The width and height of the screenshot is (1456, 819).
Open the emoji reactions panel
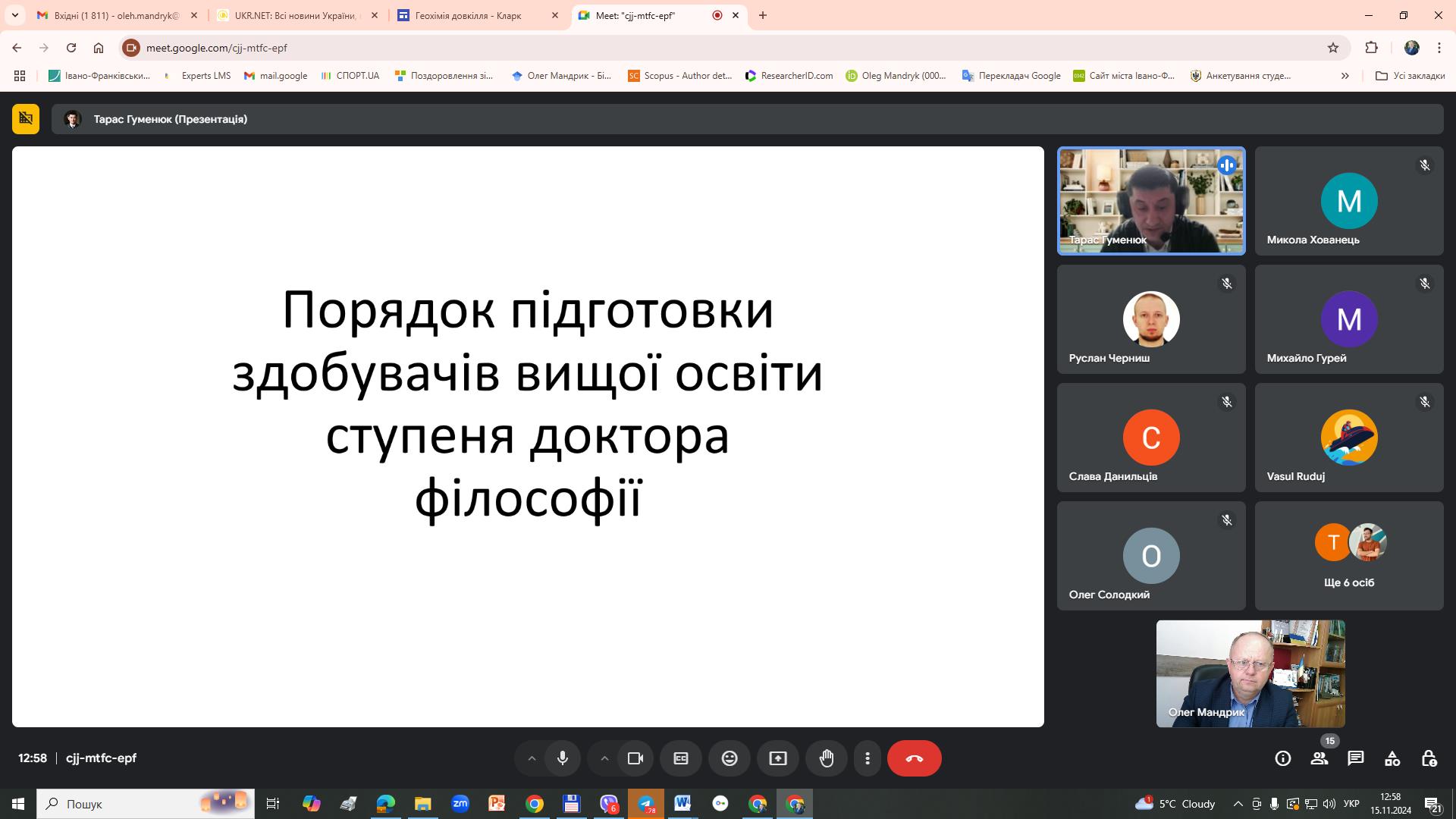click(730, 758)
